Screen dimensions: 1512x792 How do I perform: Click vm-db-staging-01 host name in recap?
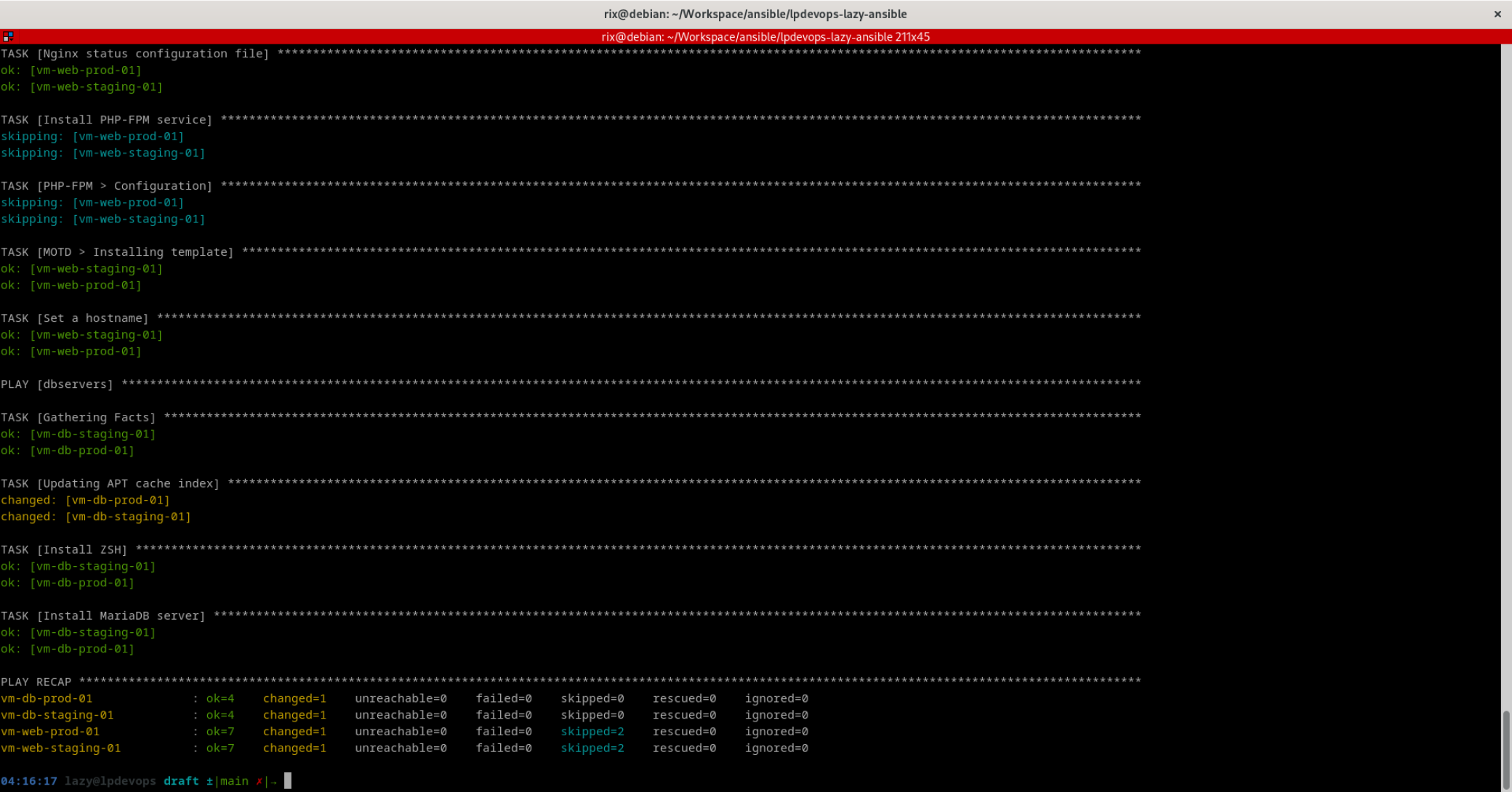(x=57, y=715)
